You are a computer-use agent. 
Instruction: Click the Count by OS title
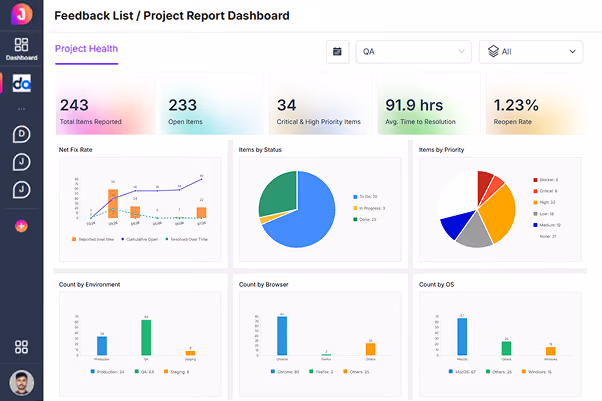pos(437,285)
